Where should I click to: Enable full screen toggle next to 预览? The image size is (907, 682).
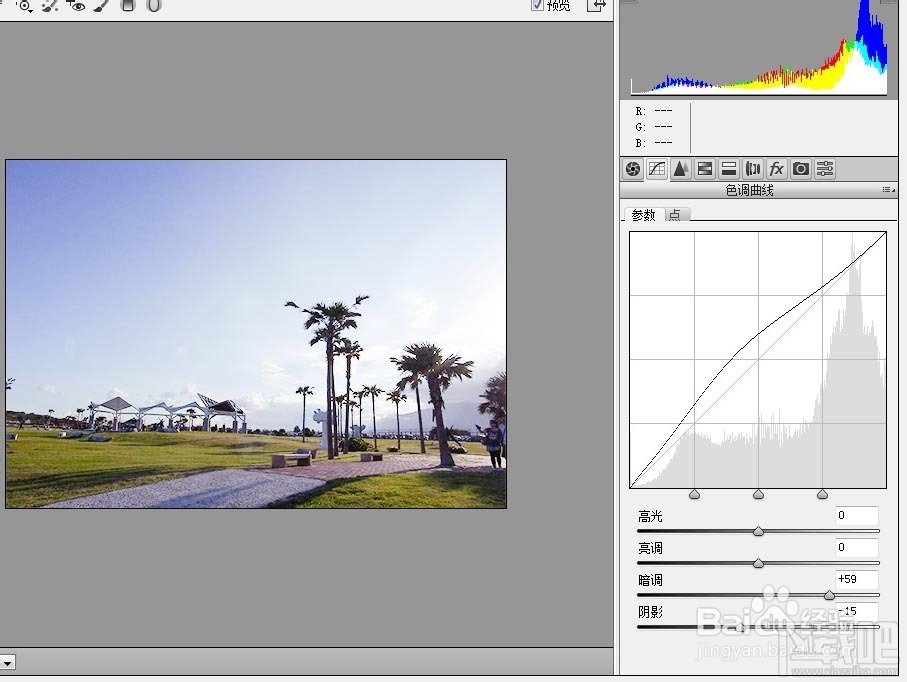[595, 6]
